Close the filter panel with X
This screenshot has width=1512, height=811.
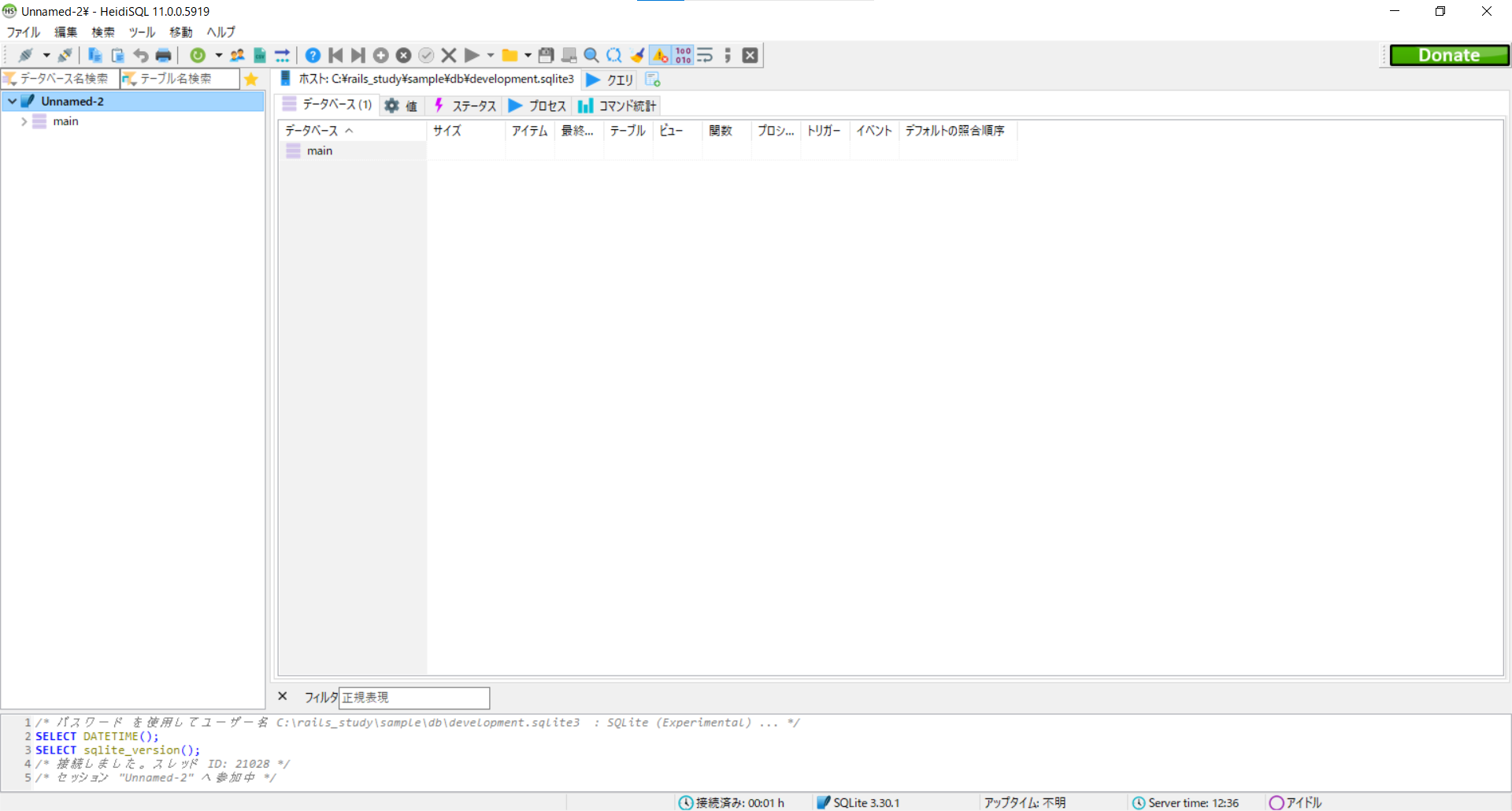(x=283, y=697)
